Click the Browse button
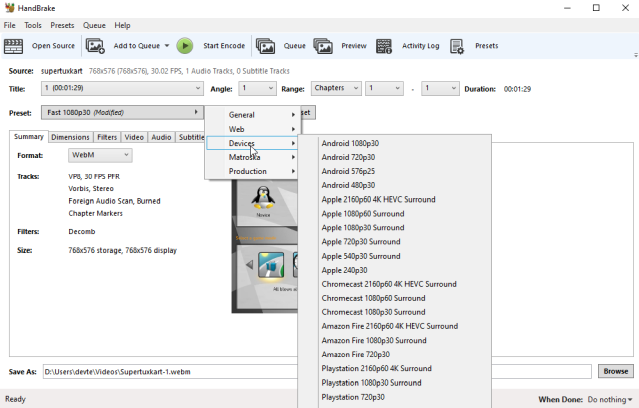The image size is (639, 408). [x=615, y=371]
